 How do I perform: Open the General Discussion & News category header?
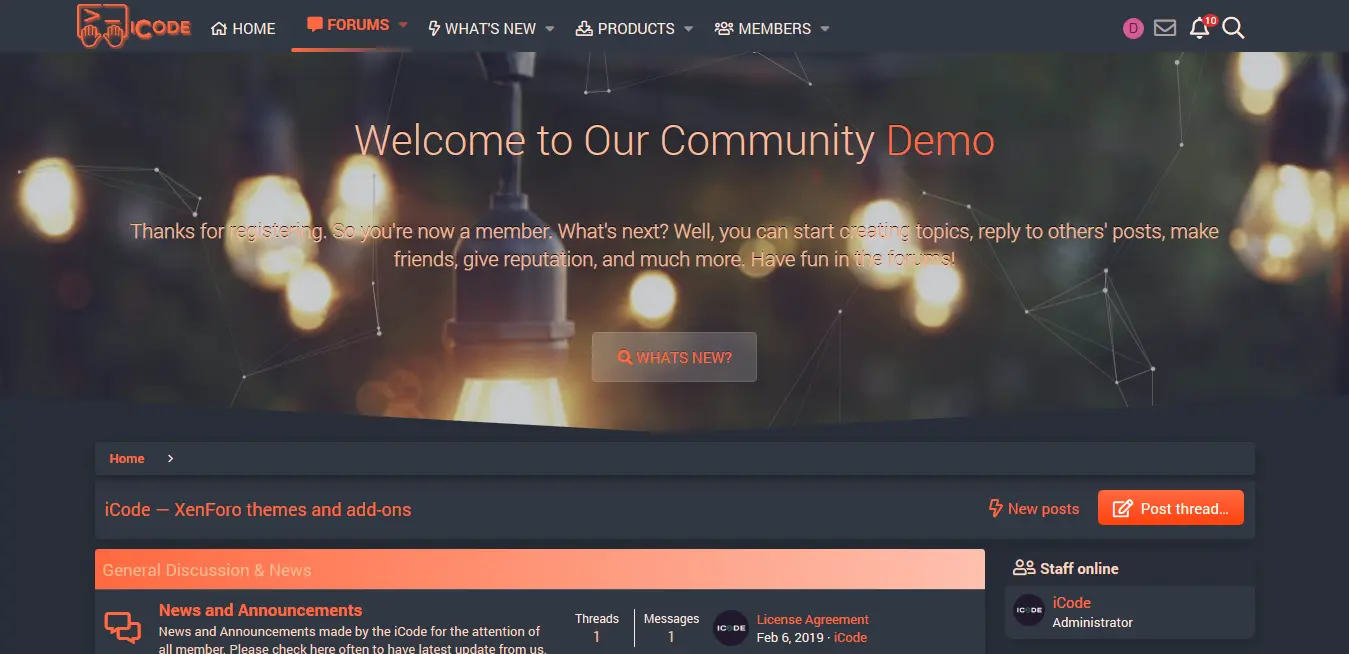[207, 570]
